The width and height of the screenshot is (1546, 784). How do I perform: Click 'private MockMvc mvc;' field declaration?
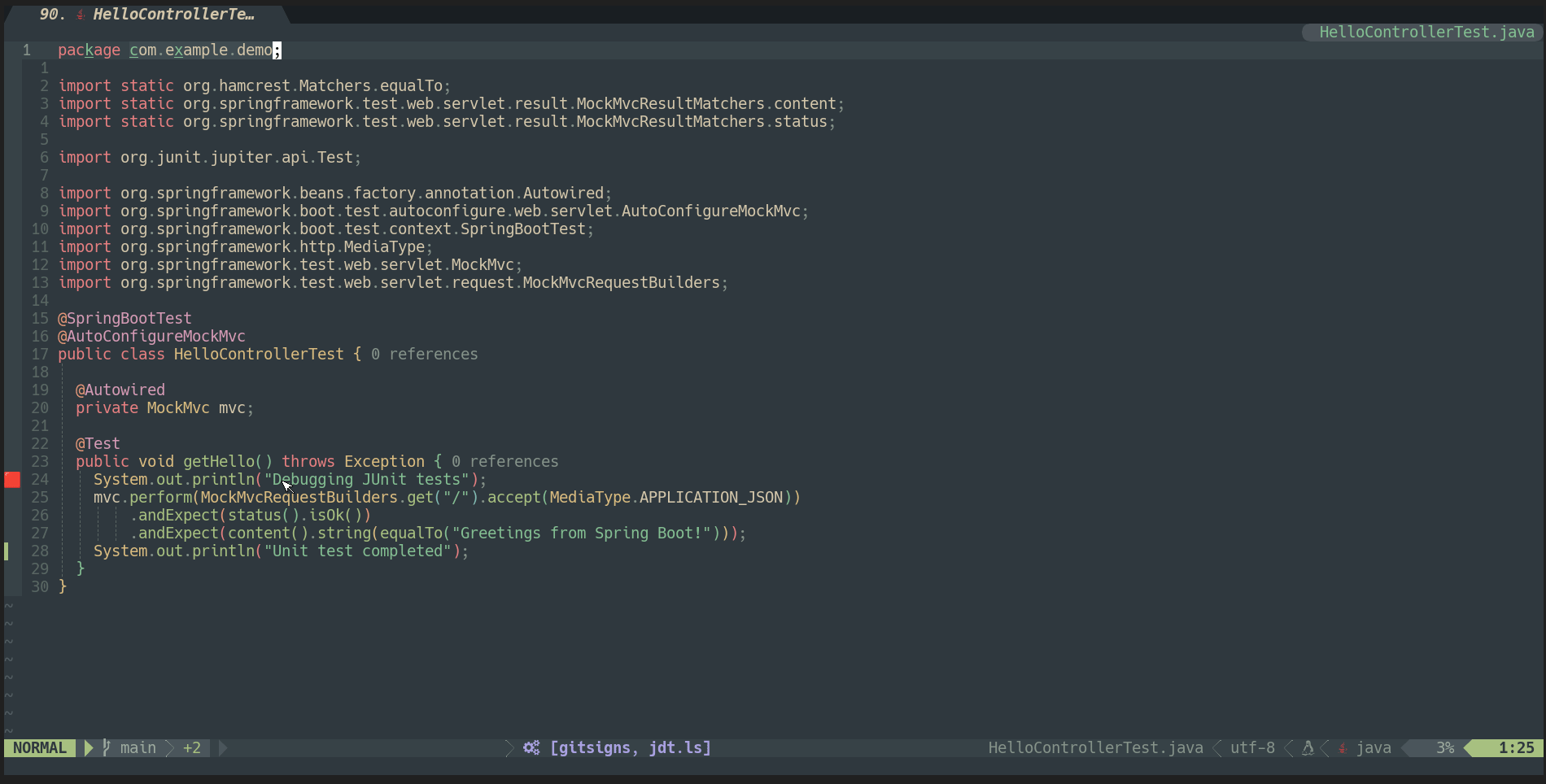coord(164,407)
